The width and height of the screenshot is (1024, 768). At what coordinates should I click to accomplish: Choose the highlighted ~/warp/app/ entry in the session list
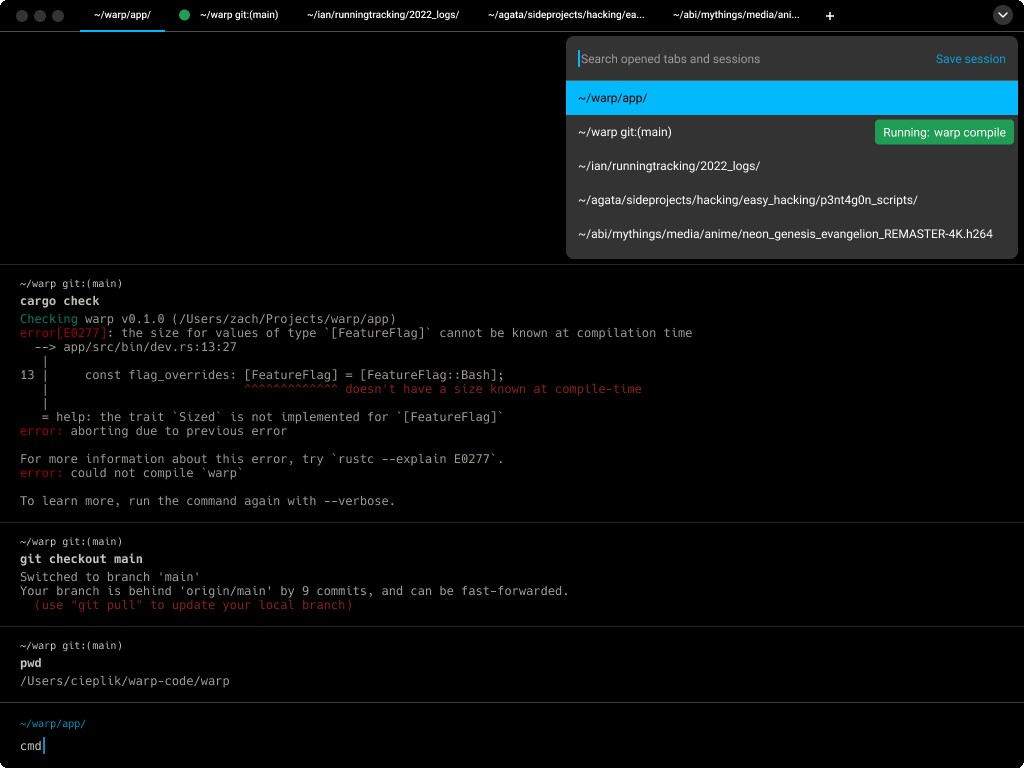pyautogui.click(x=790, y=98)
